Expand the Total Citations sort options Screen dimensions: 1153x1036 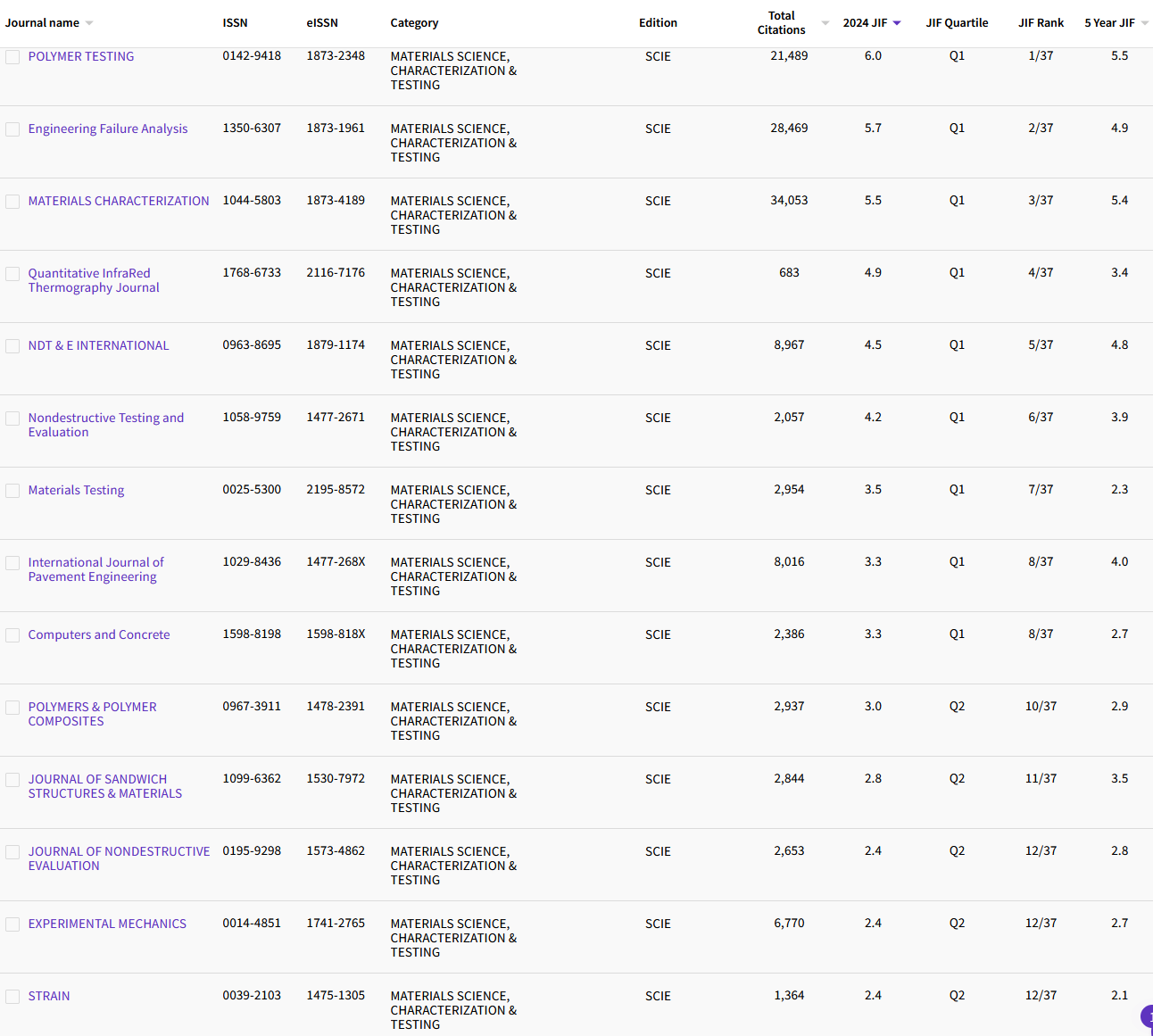point(824,22)
